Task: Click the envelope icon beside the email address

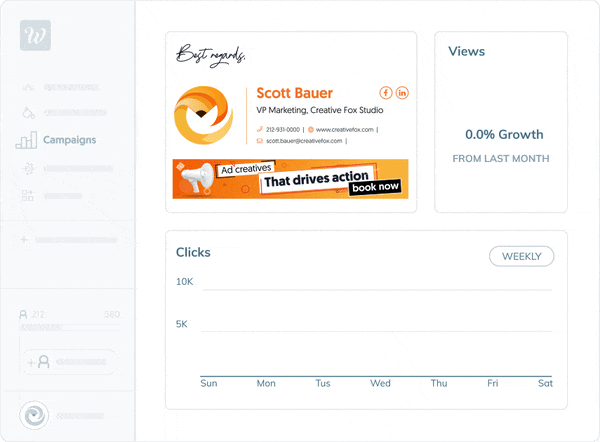Action: (x=259, y=141)
